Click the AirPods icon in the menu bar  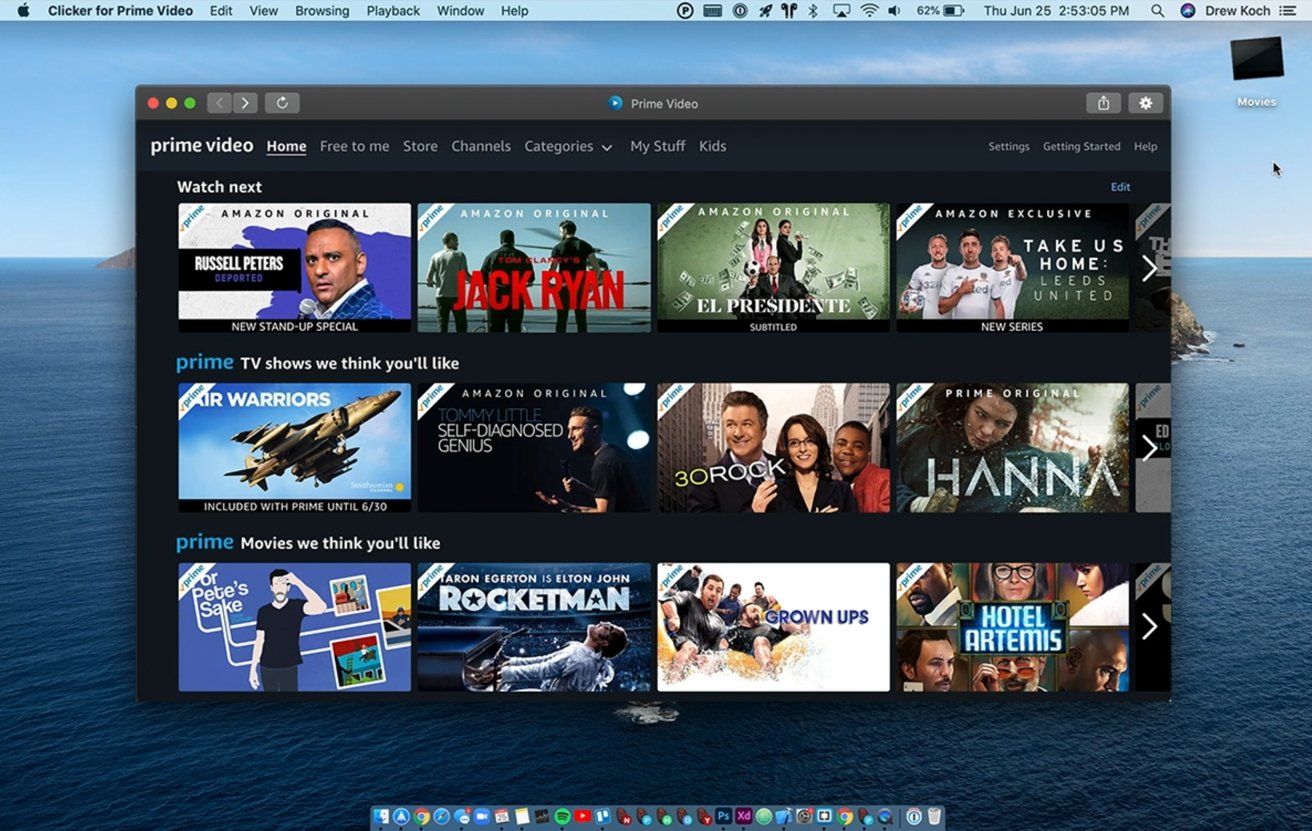point(790,10)
